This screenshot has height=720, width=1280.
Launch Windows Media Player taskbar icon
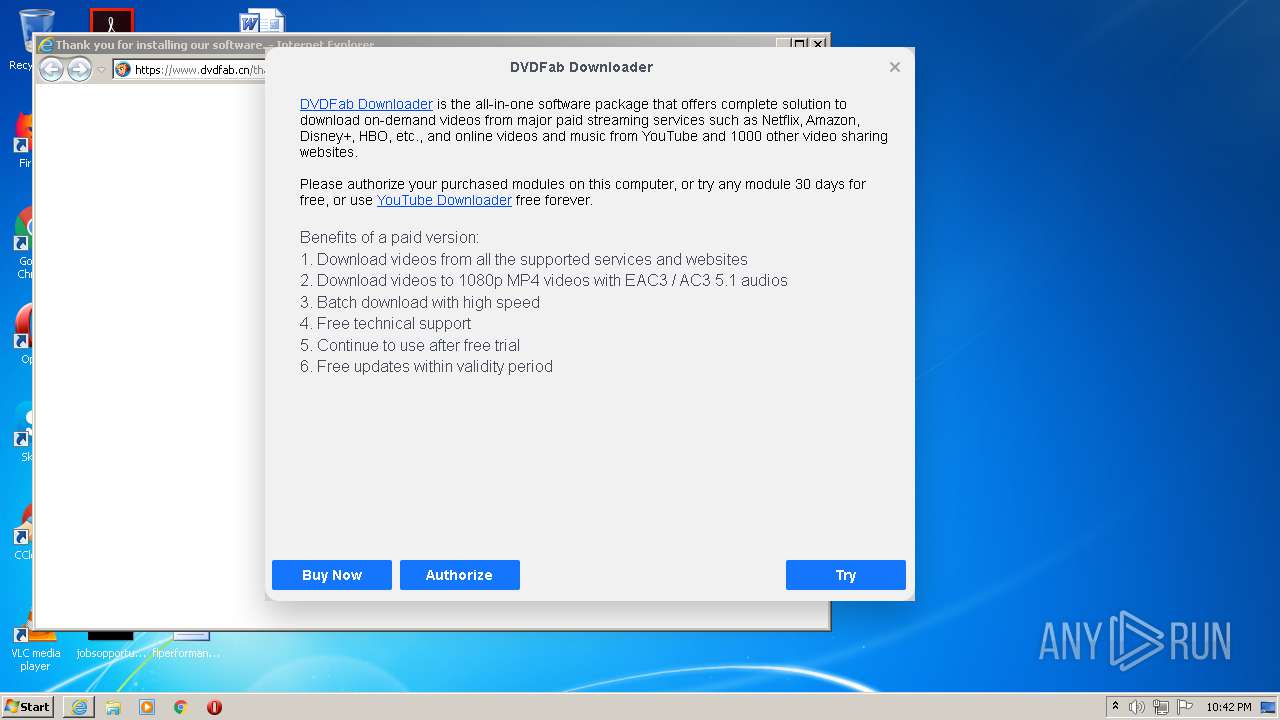(147, 707)
